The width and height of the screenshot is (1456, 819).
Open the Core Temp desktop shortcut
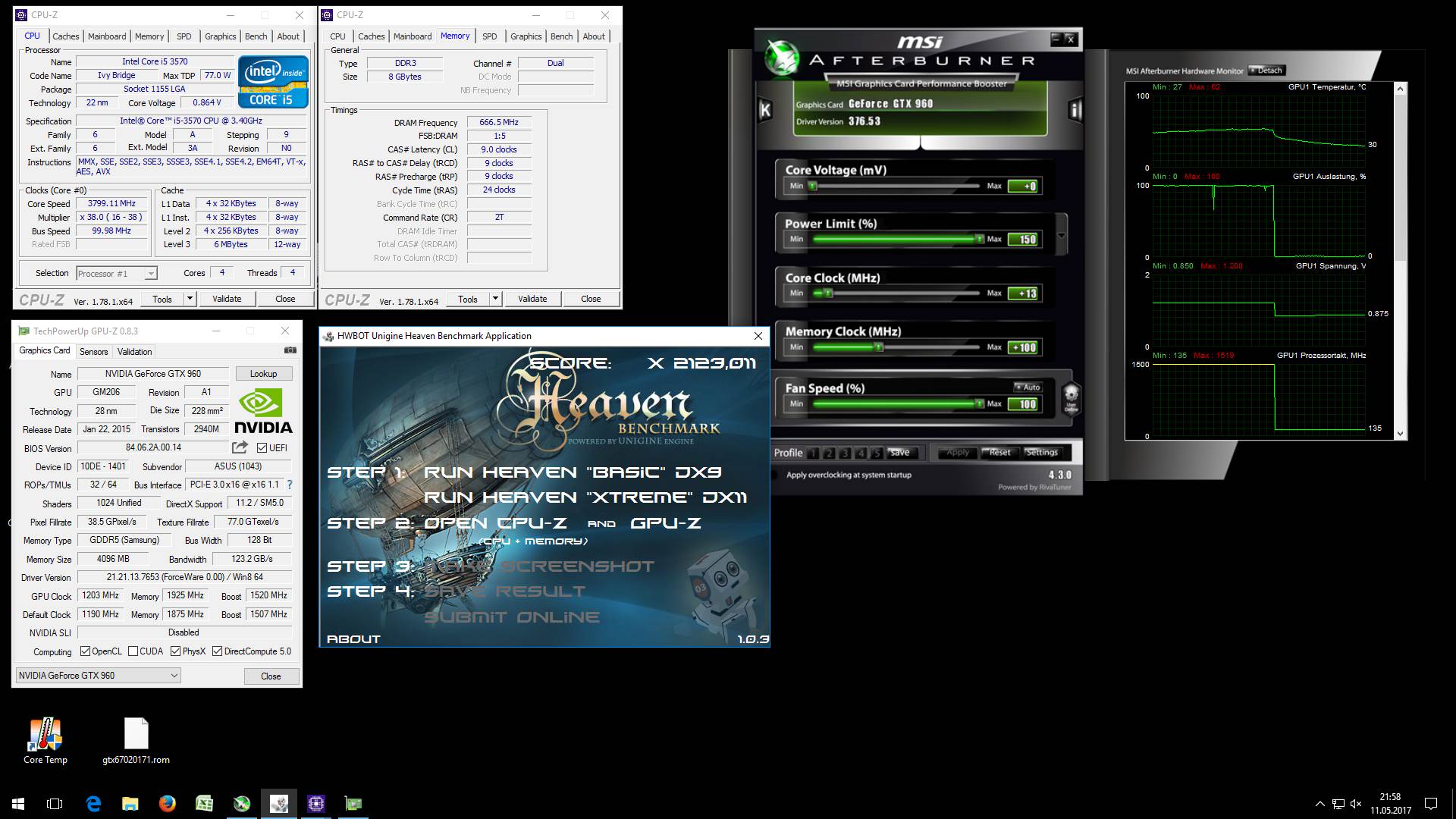pos(45,741)
